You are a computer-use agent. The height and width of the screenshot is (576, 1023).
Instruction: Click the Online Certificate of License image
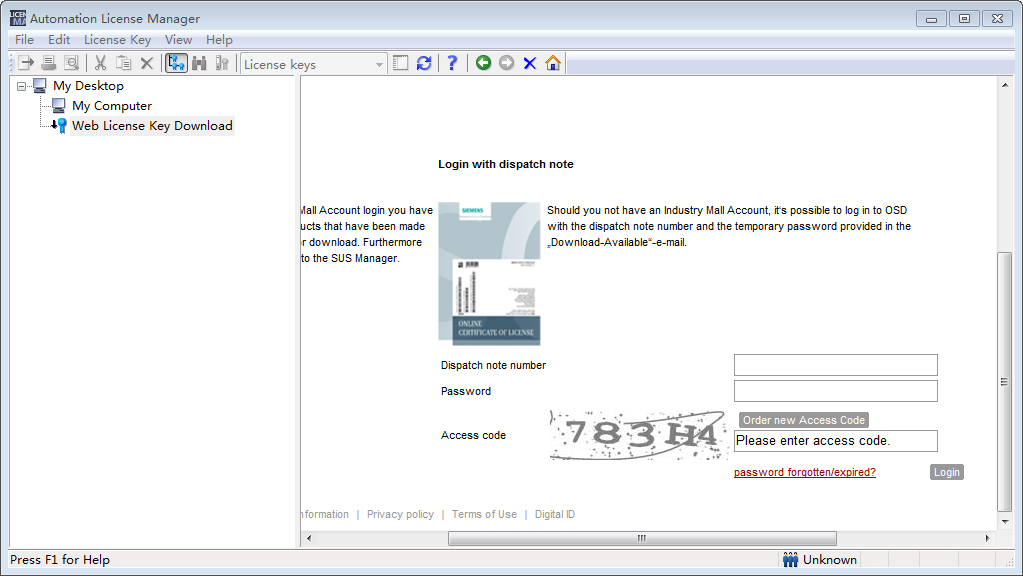point(489,274)
